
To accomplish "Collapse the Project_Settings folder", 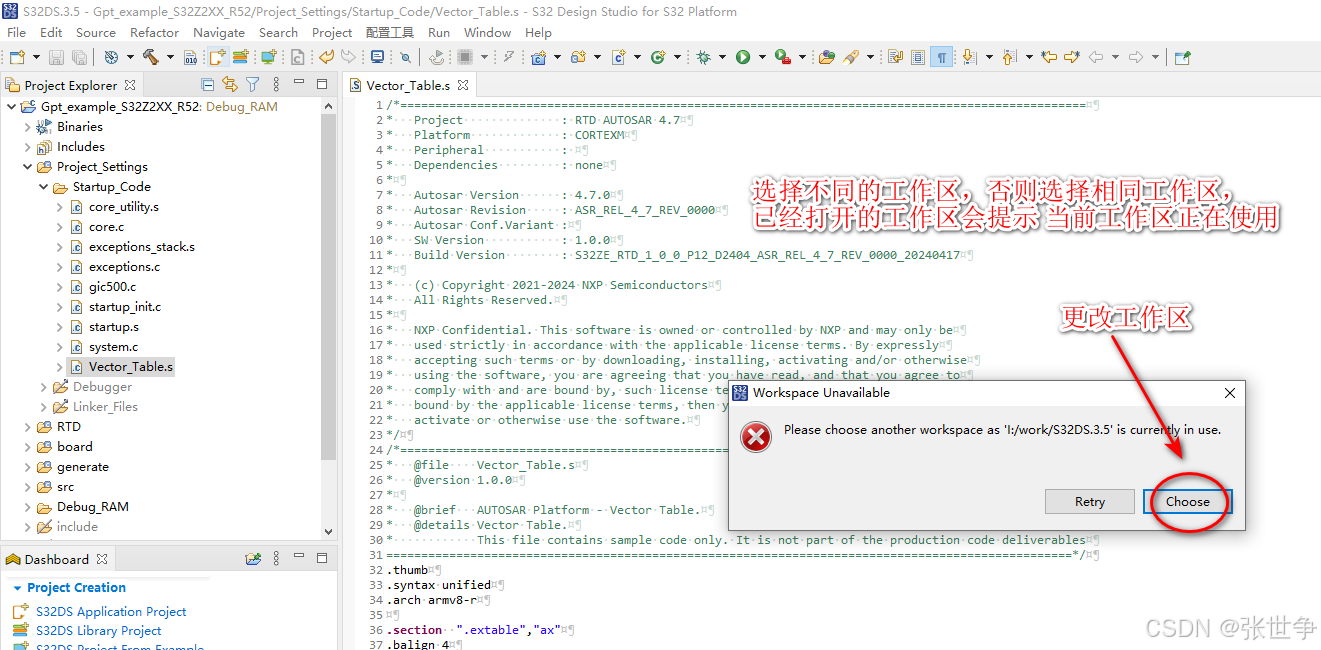I will pos(27,167).
